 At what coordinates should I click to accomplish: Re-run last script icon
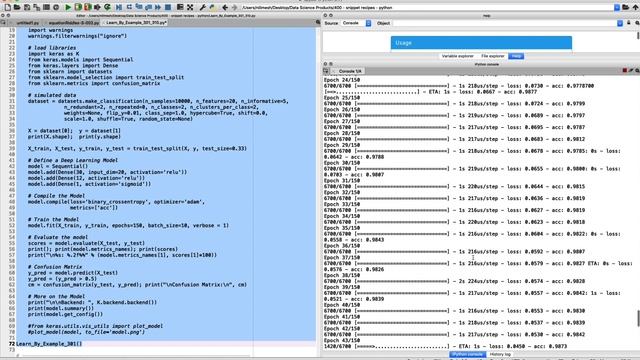(107, 7)
